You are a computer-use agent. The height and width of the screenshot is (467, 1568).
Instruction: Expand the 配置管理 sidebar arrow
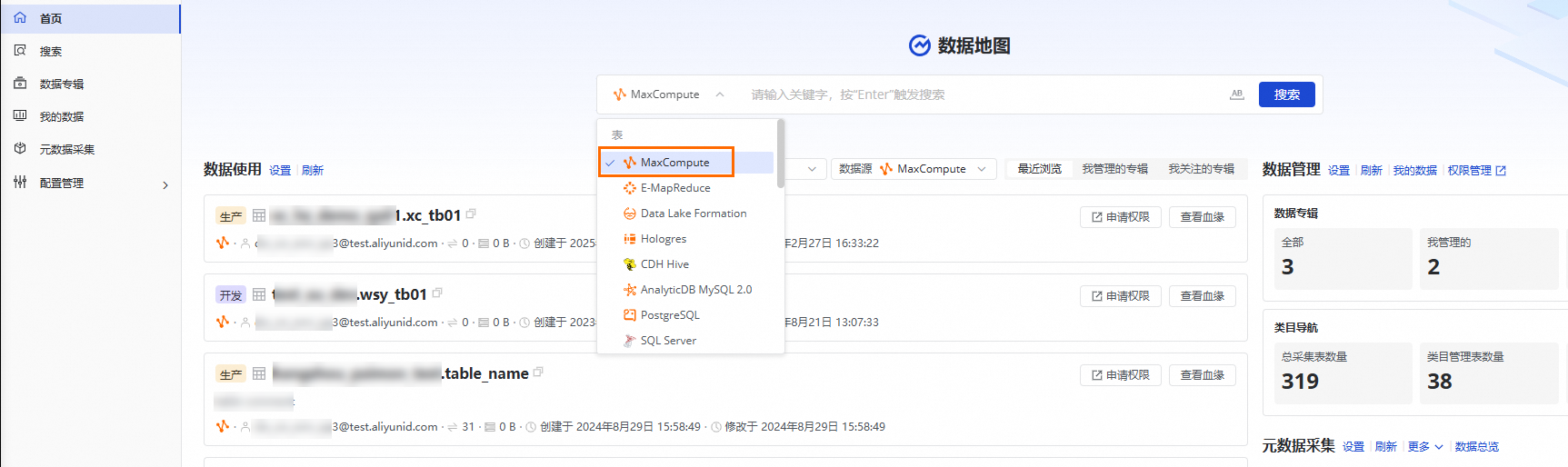(x=165, y=184)
